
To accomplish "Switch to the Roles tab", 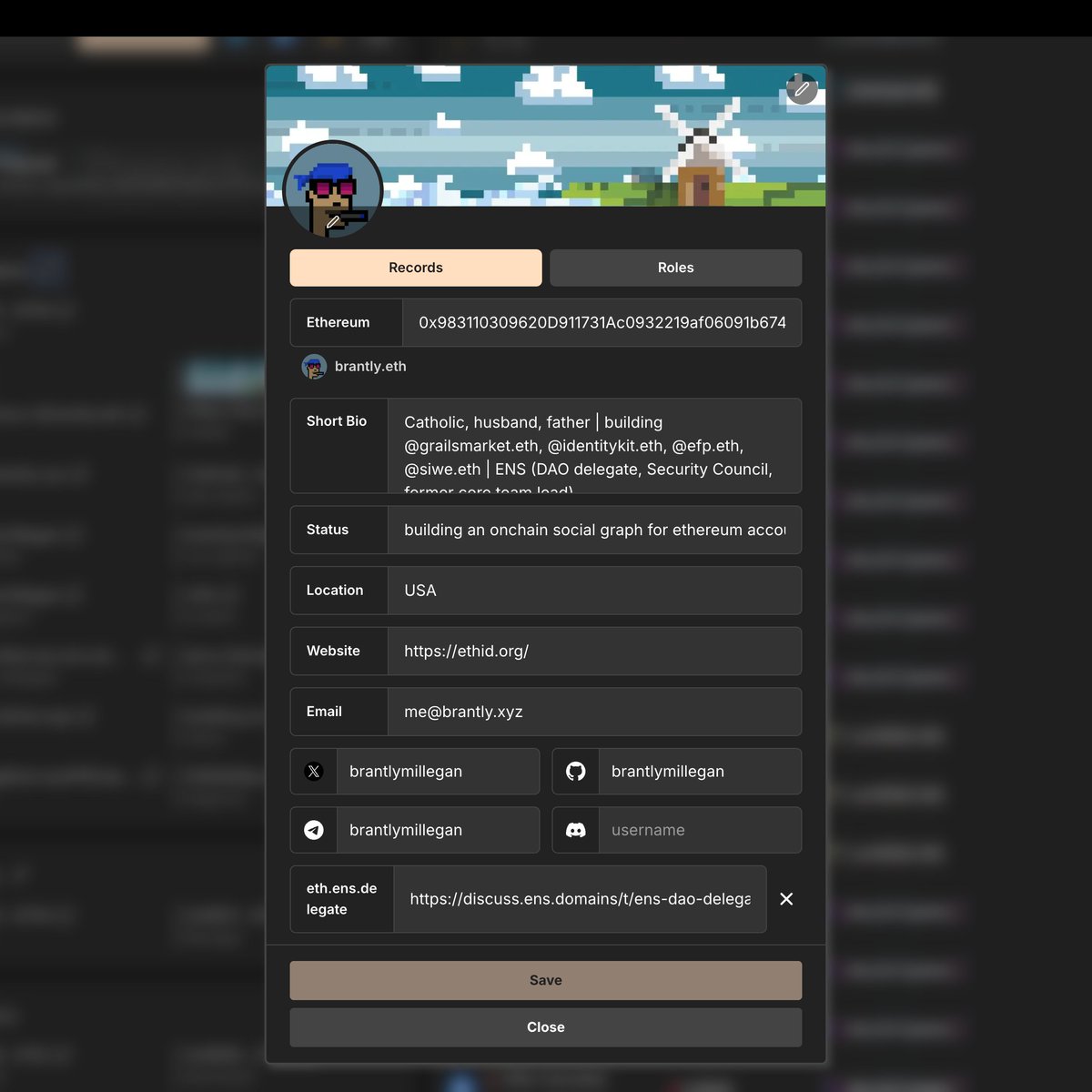I will tap(676, 268).
